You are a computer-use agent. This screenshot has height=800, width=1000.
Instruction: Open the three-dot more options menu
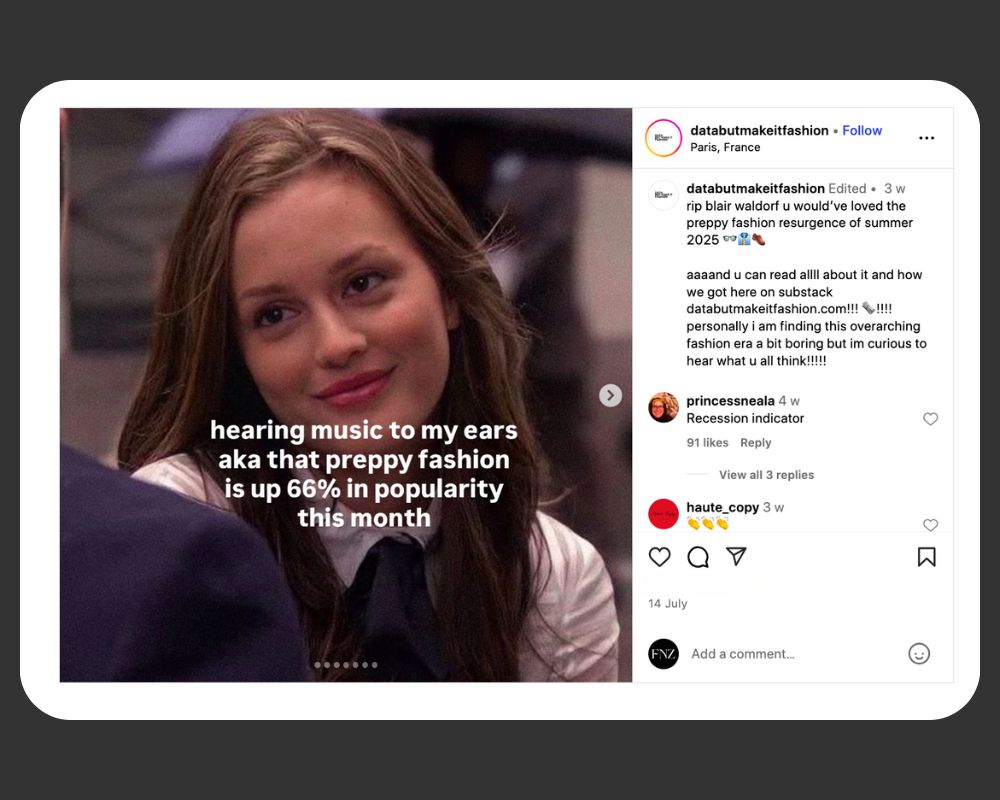(927, 138)
